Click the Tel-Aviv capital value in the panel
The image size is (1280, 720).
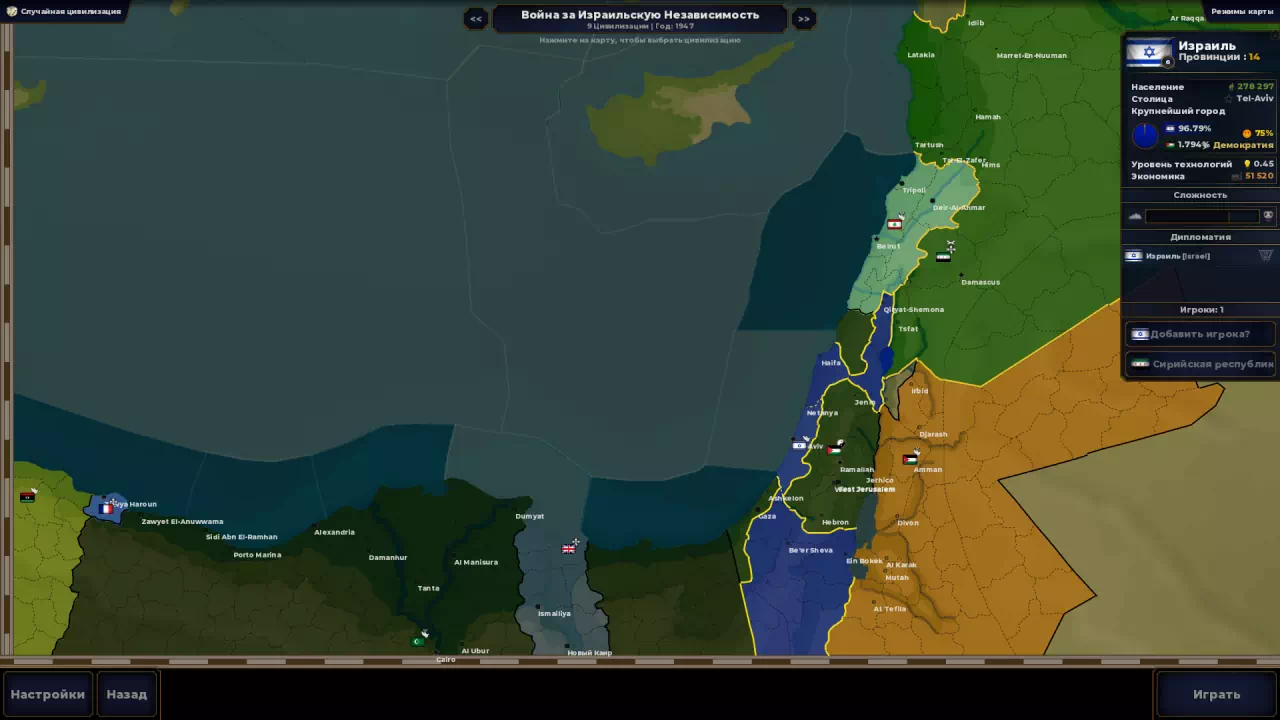point(1255,99)
